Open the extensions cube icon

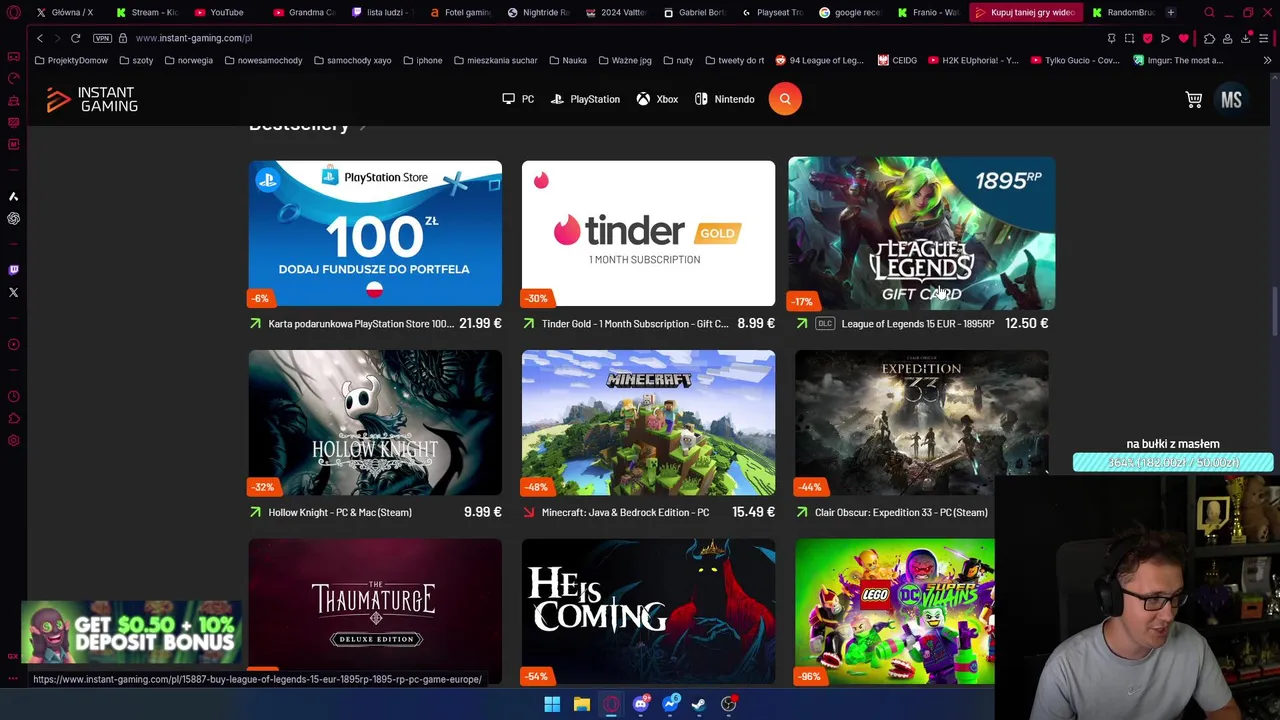tap(1209, 38)
